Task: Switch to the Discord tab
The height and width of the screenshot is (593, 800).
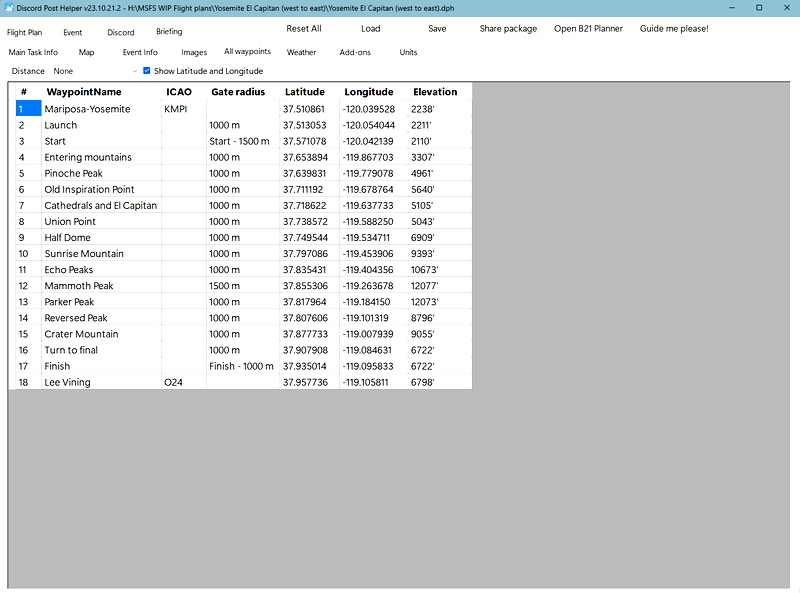Action: (x=120, y=31)
